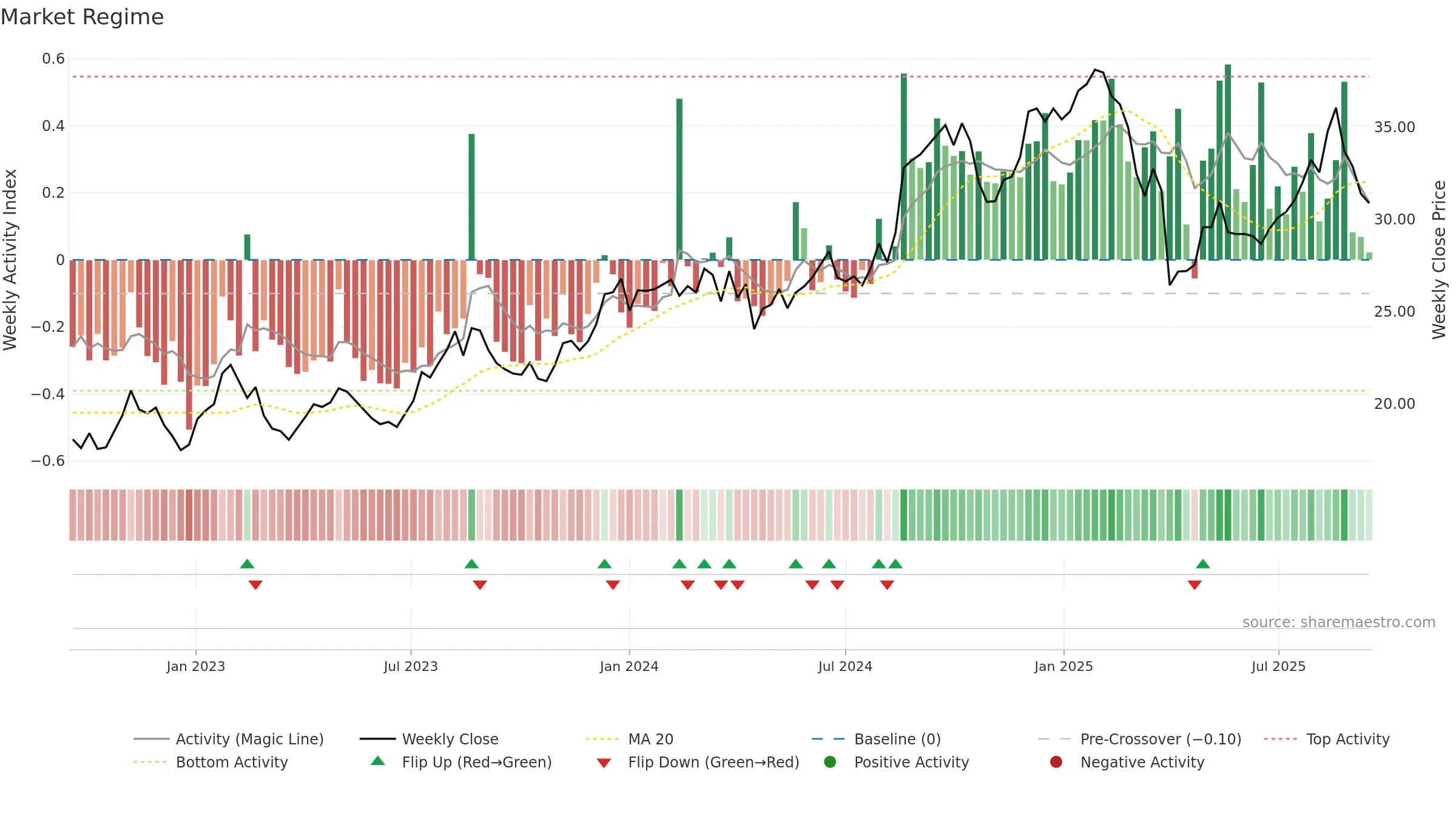1456x819 pixels.
Task: Toggle Top Activity legend entry
Action: (1327, 739)
